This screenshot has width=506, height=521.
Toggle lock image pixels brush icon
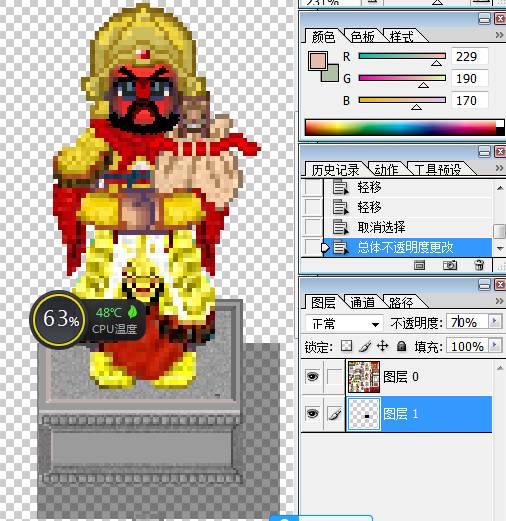pos(365,346)
